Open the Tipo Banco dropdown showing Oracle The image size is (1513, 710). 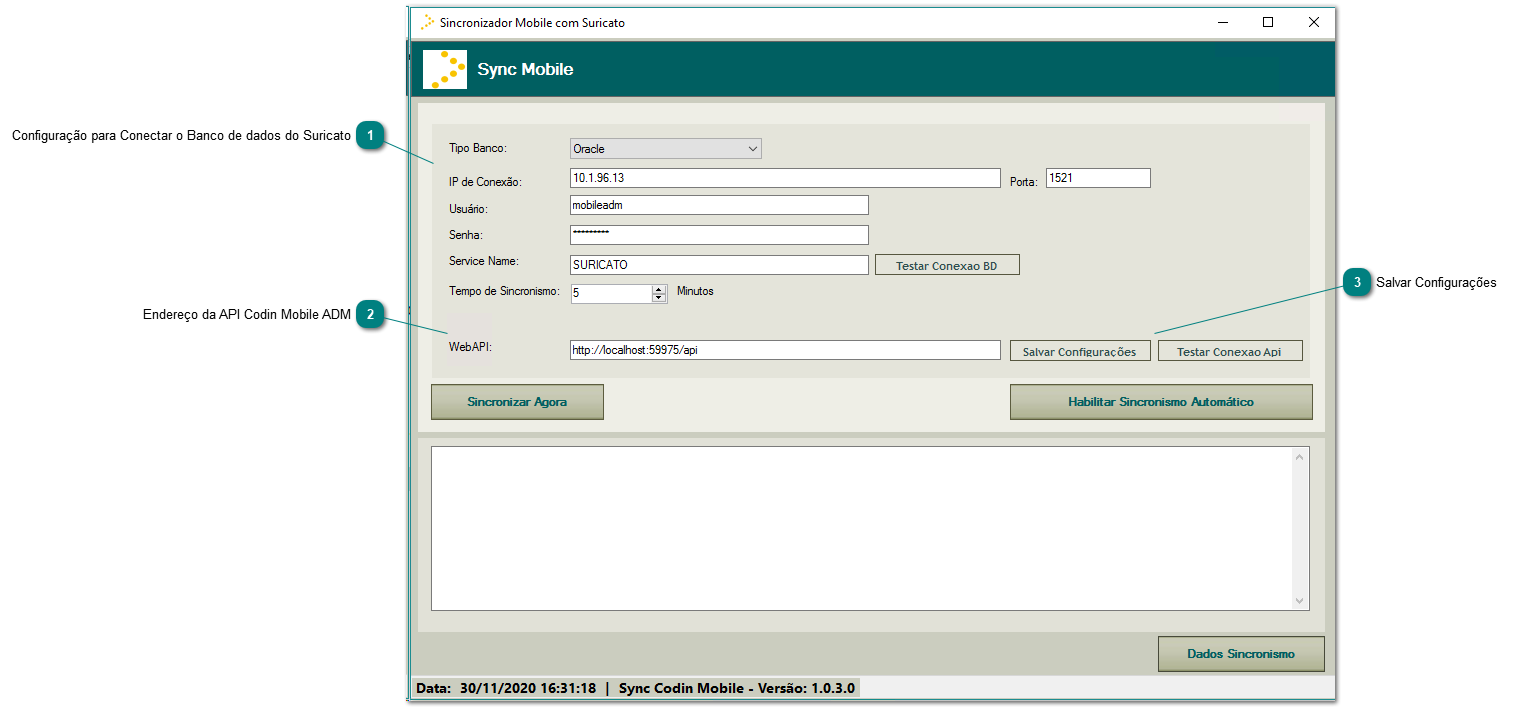665,149
